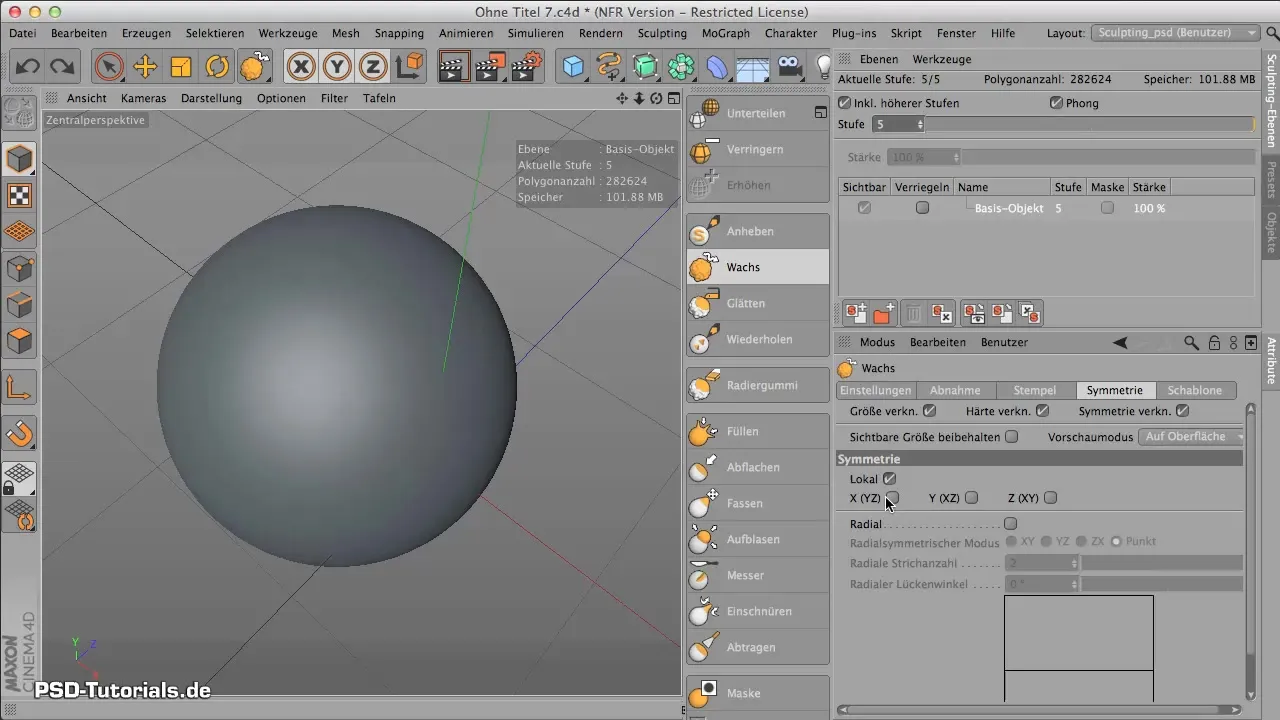Open the Vorschaumodus dropdown
This screenshot has height=720, width=1280.
click(1192, 437)
